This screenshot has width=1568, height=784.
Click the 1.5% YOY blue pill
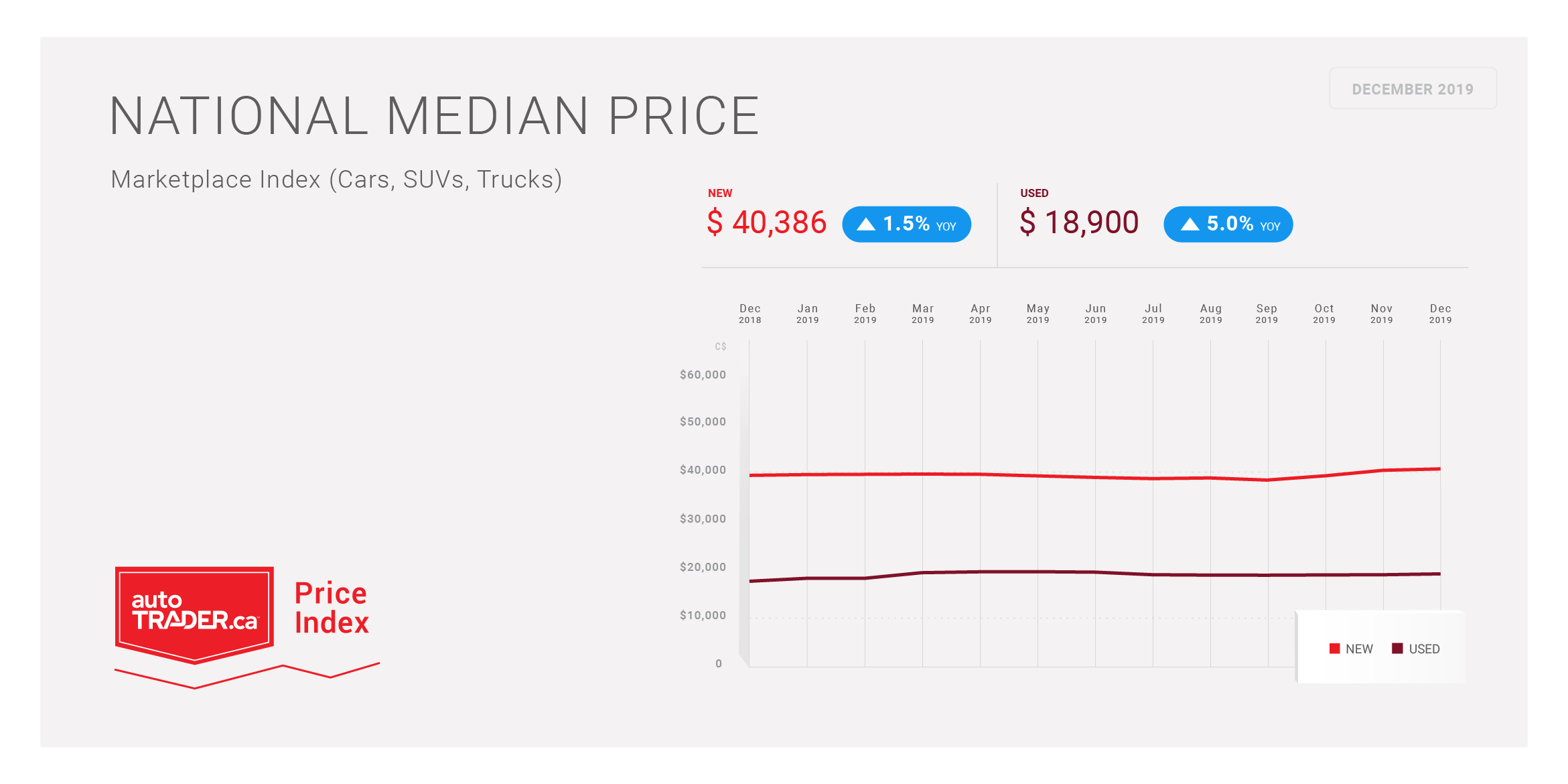(x=906, y=224)
